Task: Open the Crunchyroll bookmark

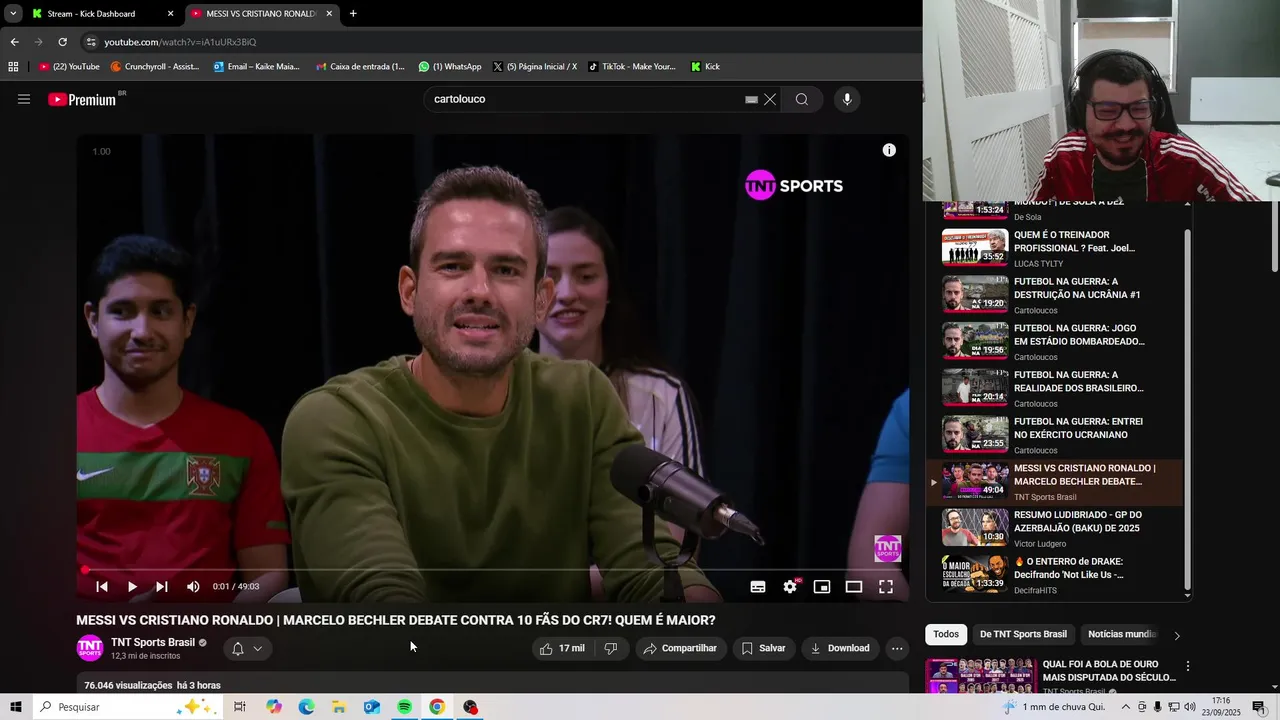Action: [155, 67]
